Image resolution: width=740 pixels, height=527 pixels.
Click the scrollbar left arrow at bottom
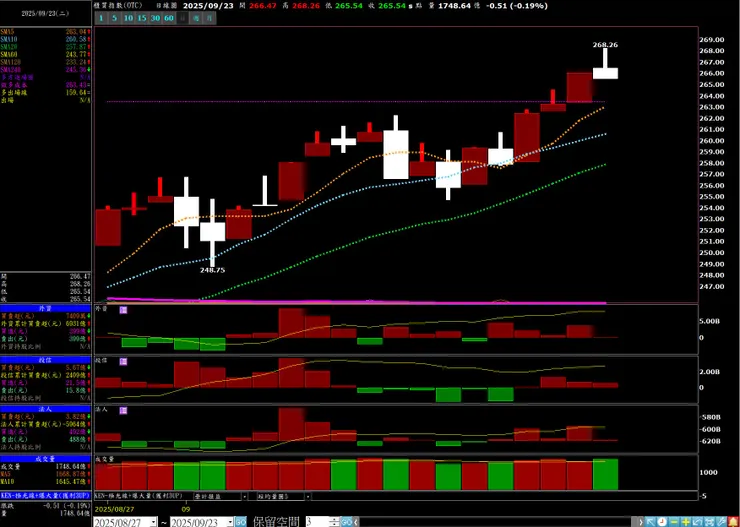(x=356, y=522)
